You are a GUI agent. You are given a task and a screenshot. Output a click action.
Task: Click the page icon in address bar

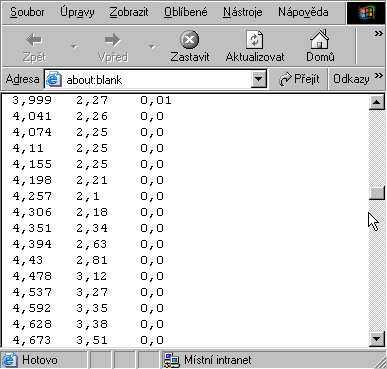coord(54,79)
